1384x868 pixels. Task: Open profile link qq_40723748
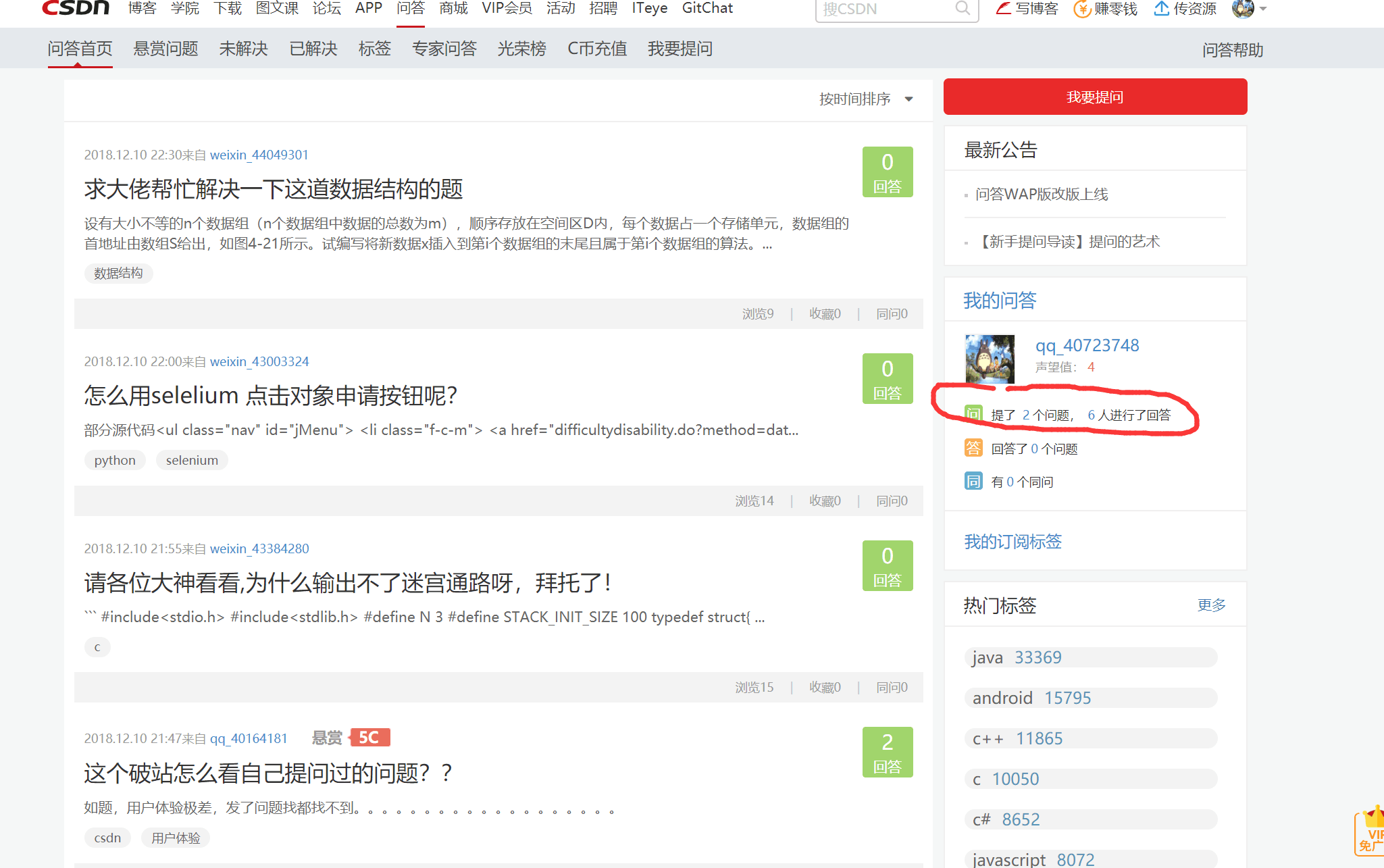(x=1087, y=345)
